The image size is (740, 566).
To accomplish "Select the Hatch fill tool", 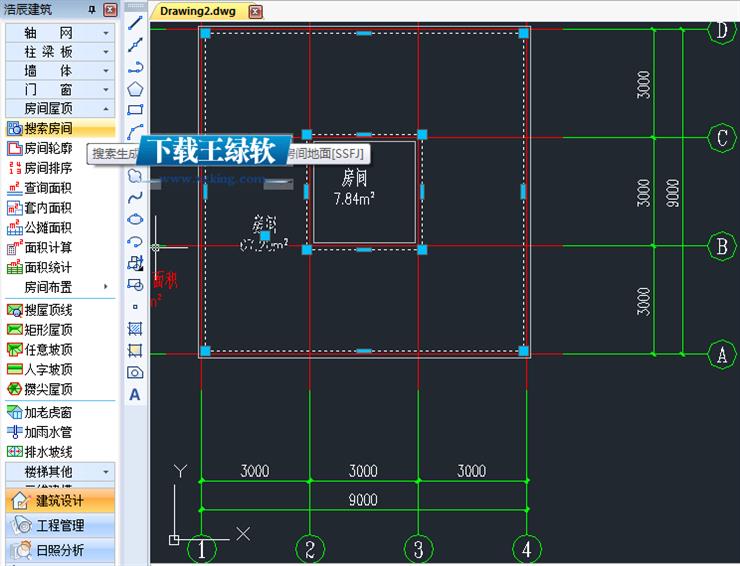I will (135, 329).
